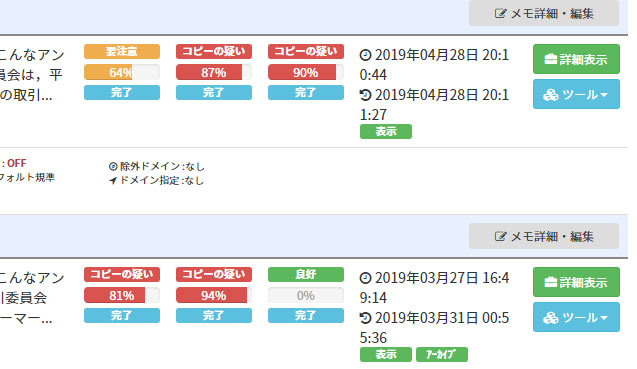
Task: Click コピーの疑い label above 94%
Action: [x=214, y=274]
